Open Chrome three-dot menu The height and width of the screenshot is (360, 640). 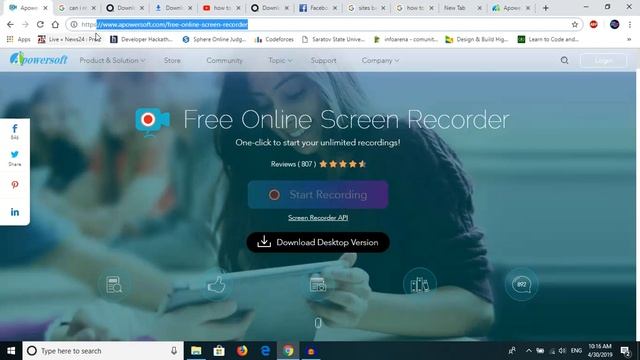pyautogui.click(x=630, y=24)
